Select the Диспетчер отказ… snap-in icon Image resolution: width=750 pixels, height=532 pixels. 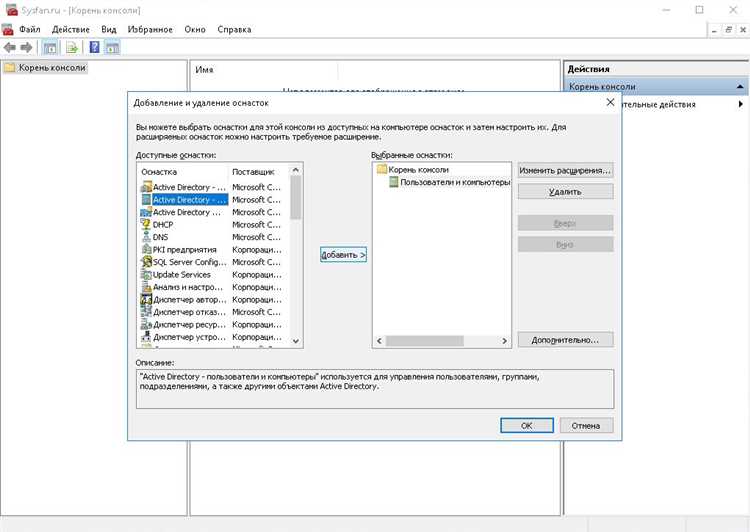[146, 312]
